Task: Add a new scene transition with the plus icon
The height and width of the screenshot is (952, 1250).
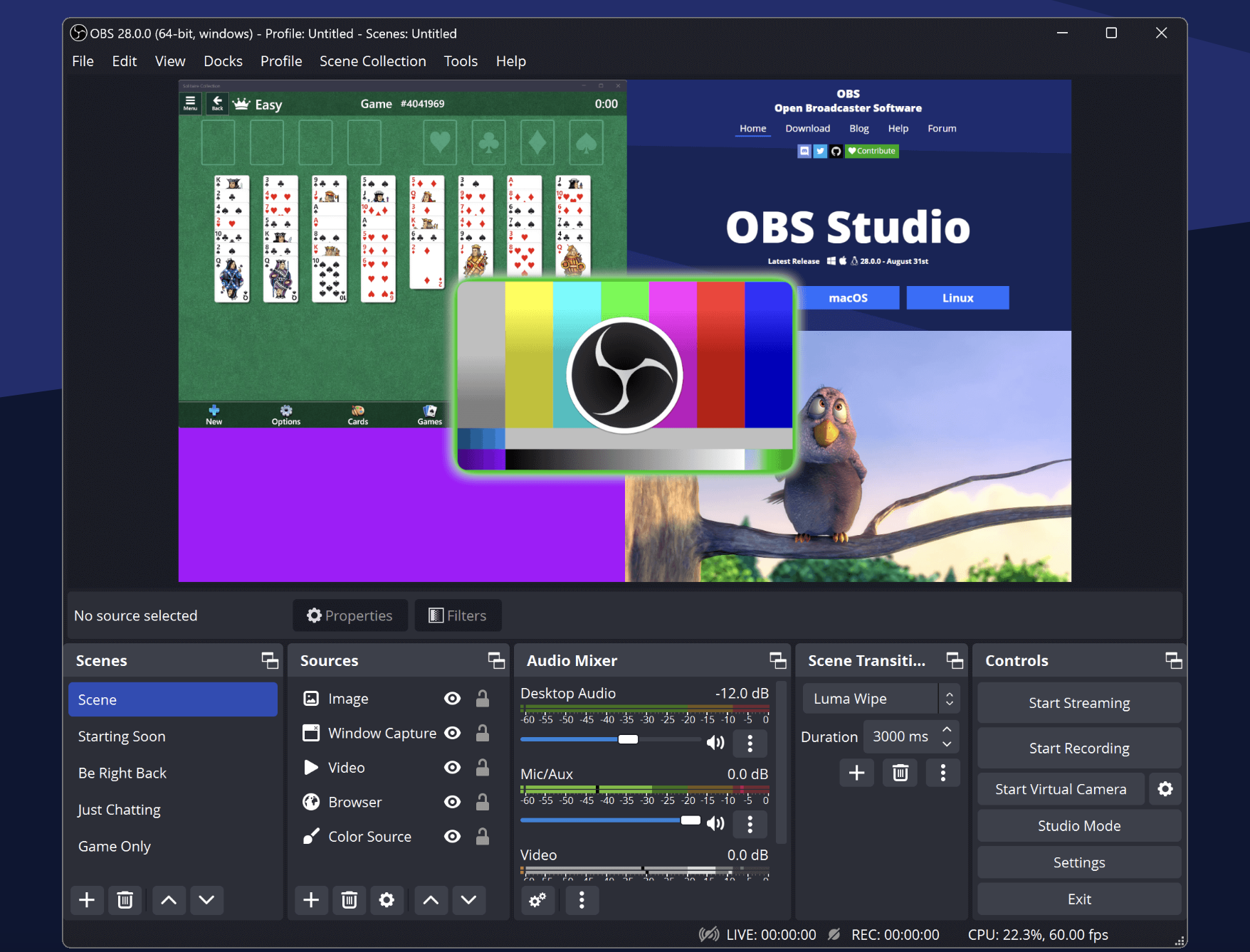Action: 856,773
